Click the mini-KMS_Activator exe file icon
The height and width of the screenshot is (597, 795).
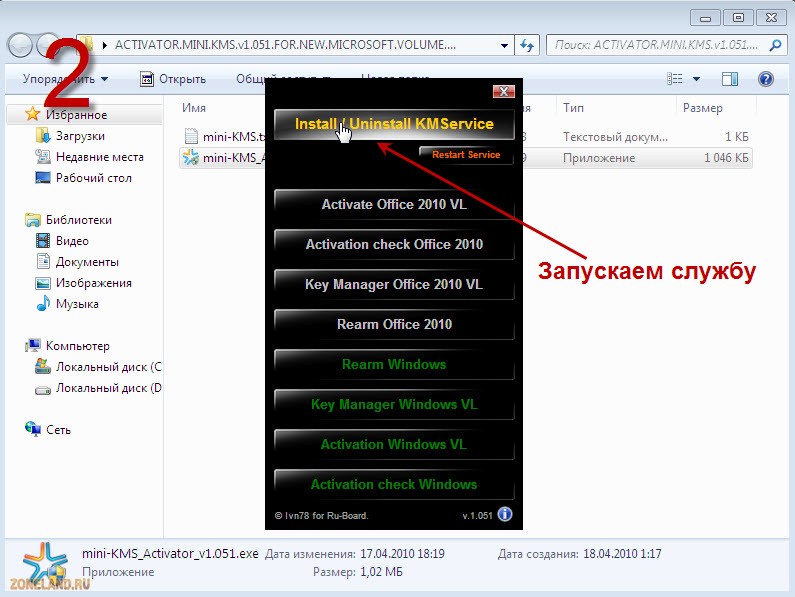pos(191,157)
